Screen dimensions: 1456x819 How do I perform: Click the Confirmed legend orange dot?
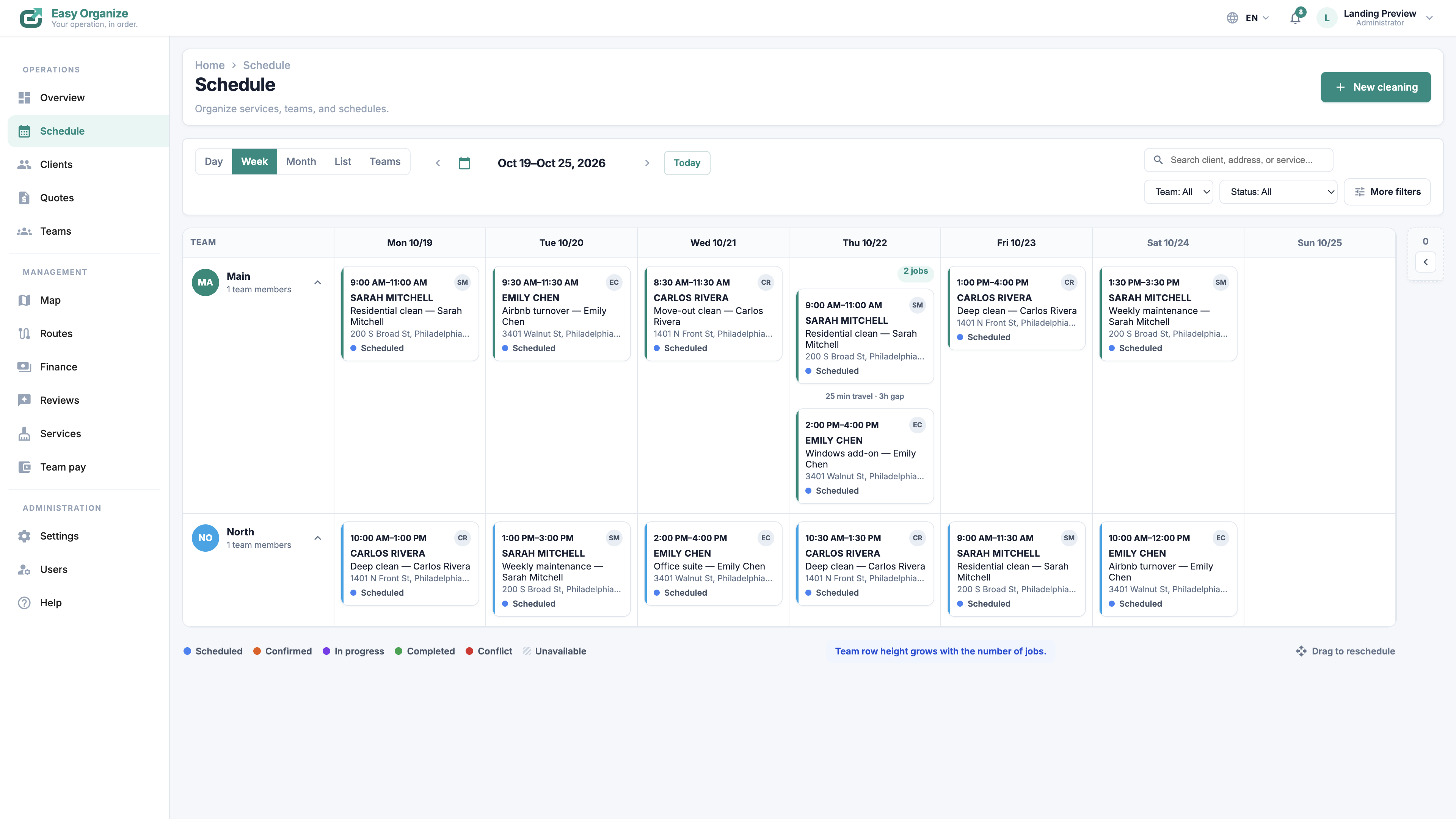257,651
